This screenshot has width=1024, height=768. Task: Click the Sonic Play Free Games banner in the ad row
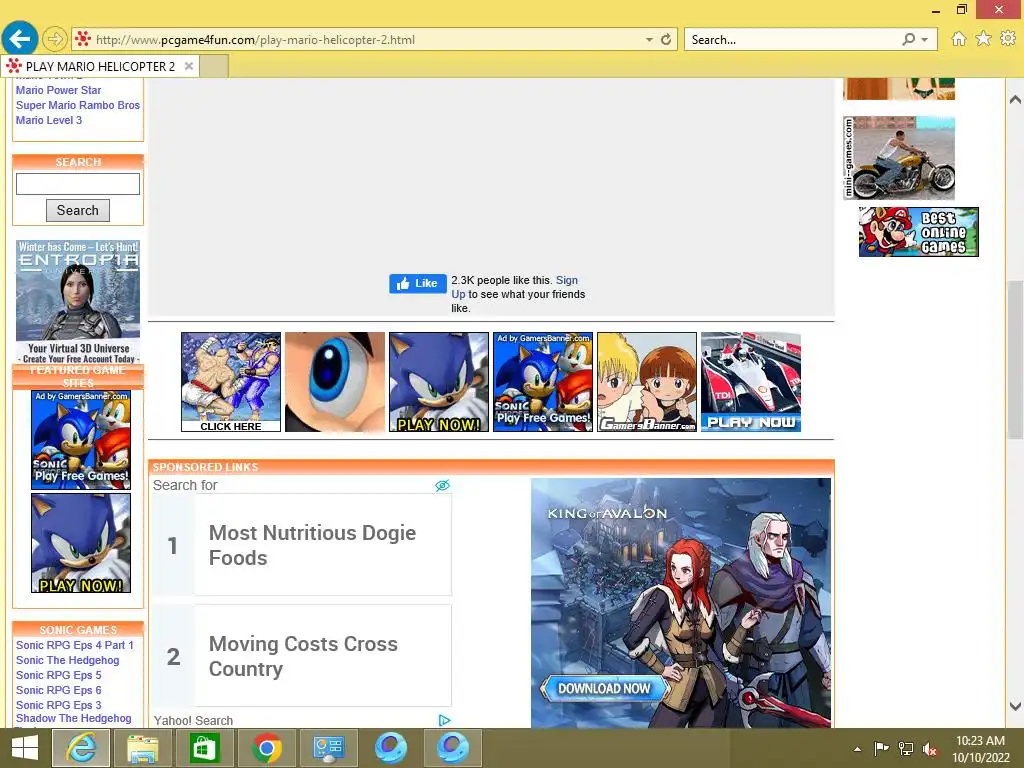point(543,382)
